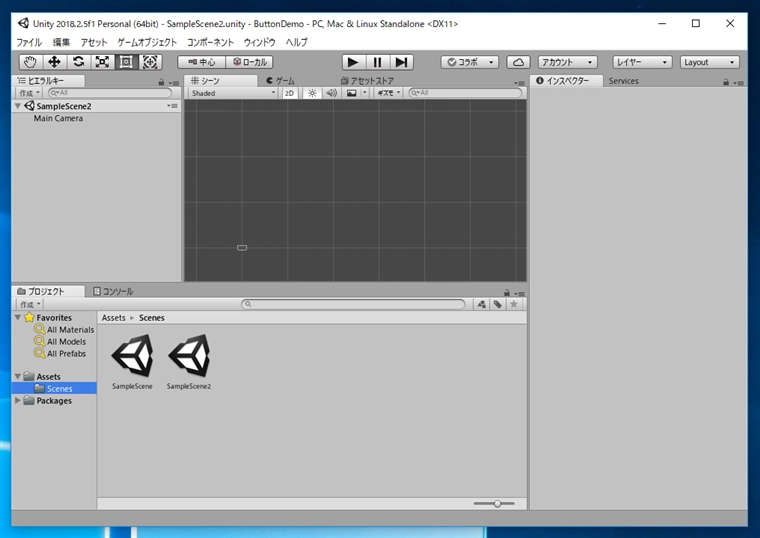Switch to the ゲーム tab

pyautogui.click(x=281, y=80)
